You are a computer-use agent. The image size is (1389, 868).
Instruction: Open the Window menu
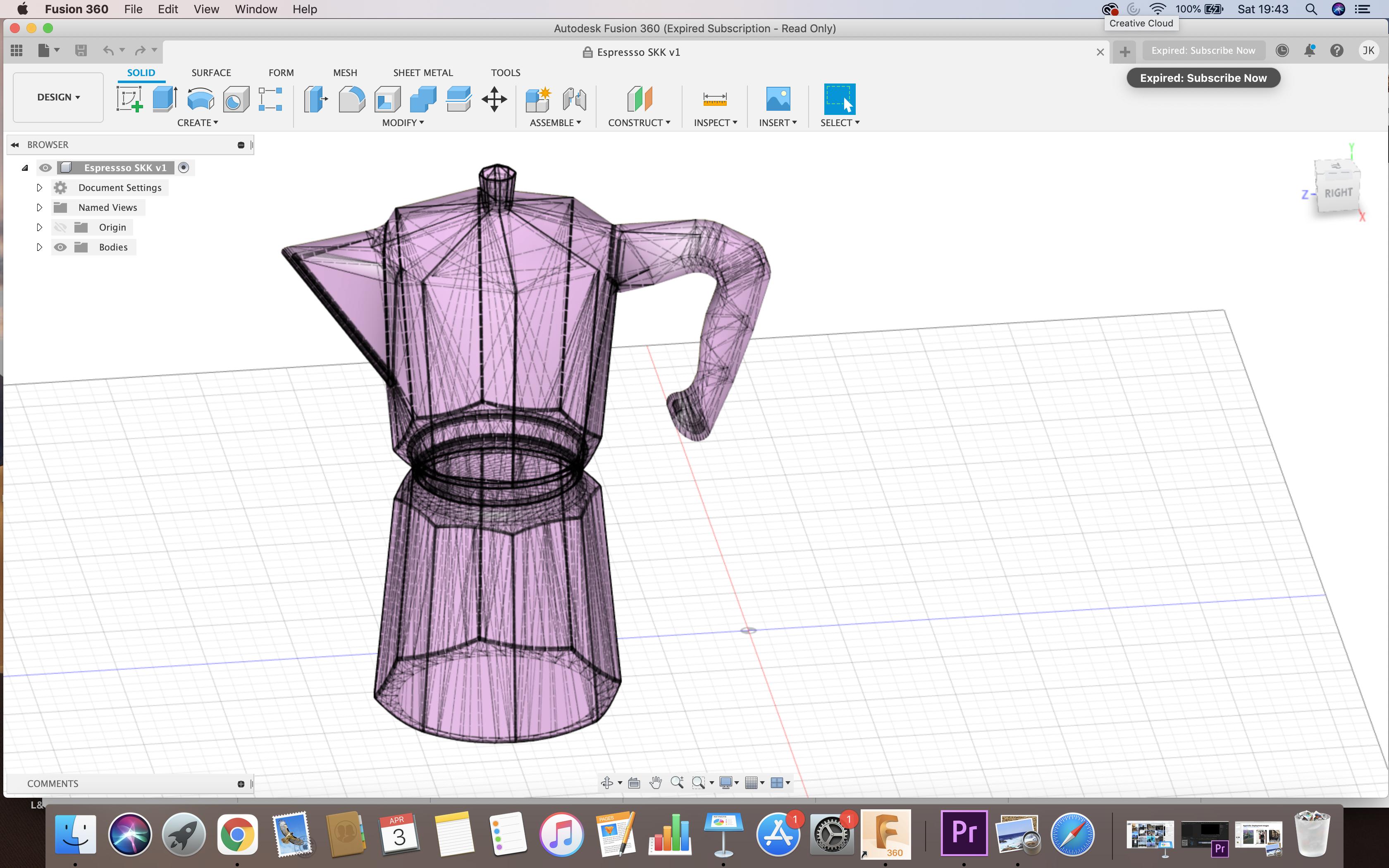coord(256,9)
